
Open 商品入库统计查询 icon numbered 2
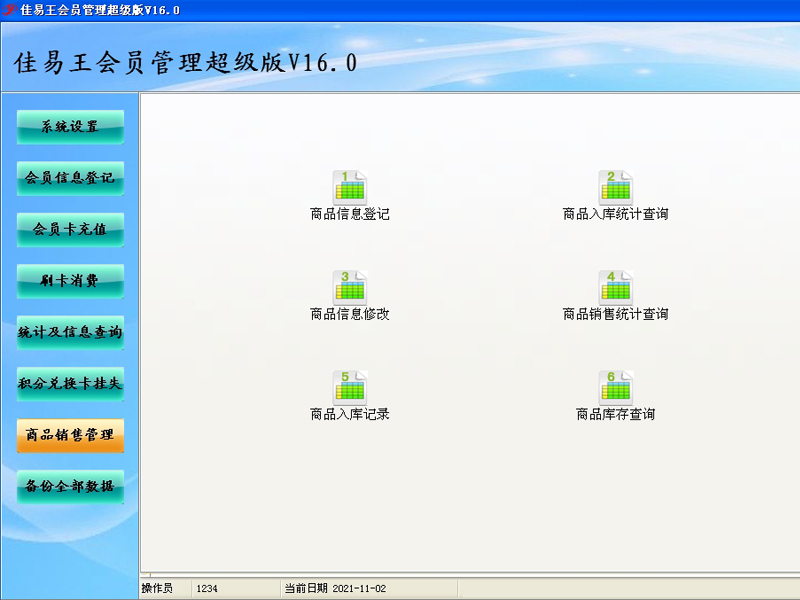616,187
